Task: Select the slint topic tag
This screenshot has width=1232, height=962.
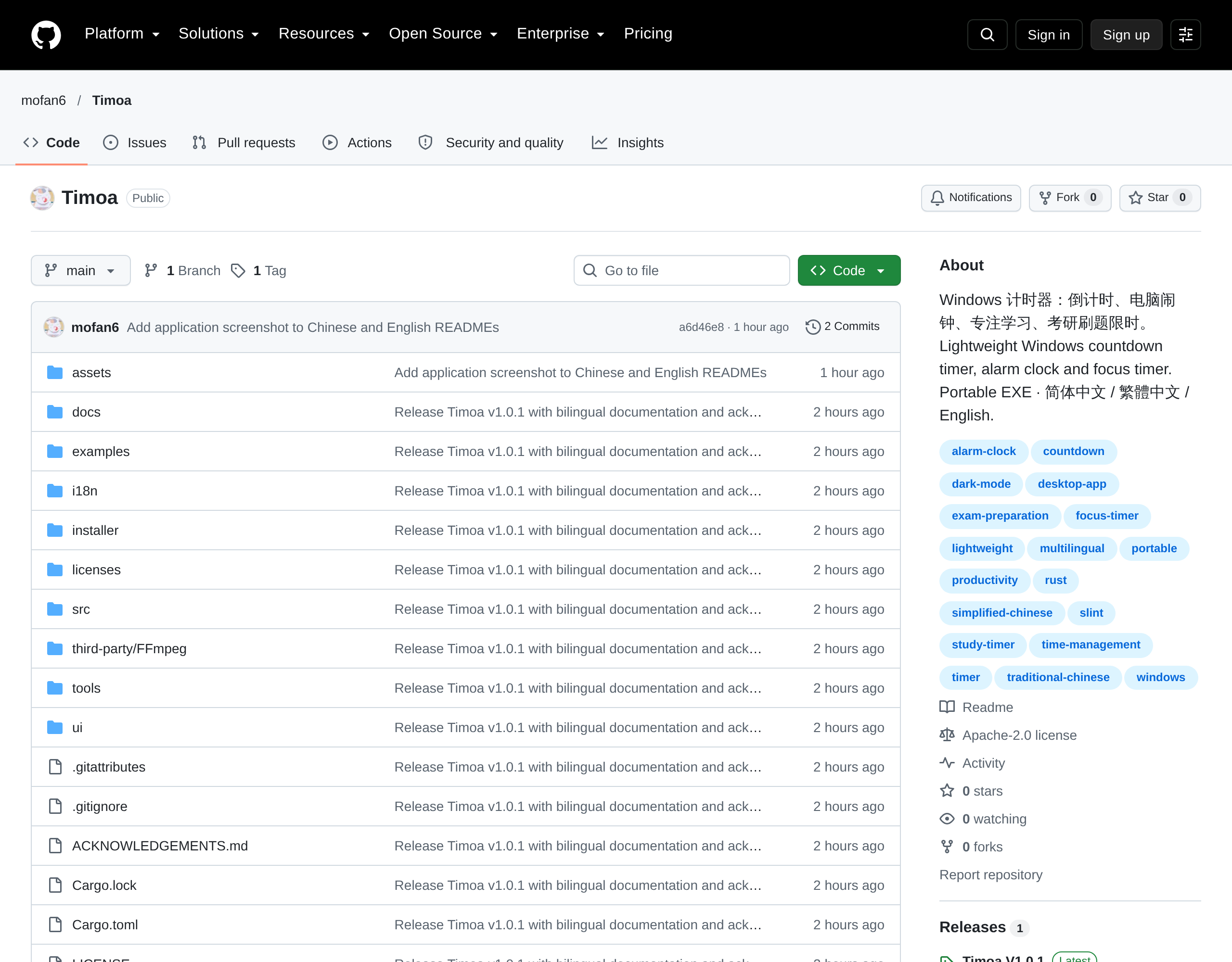Action: tap(1091, 613)
